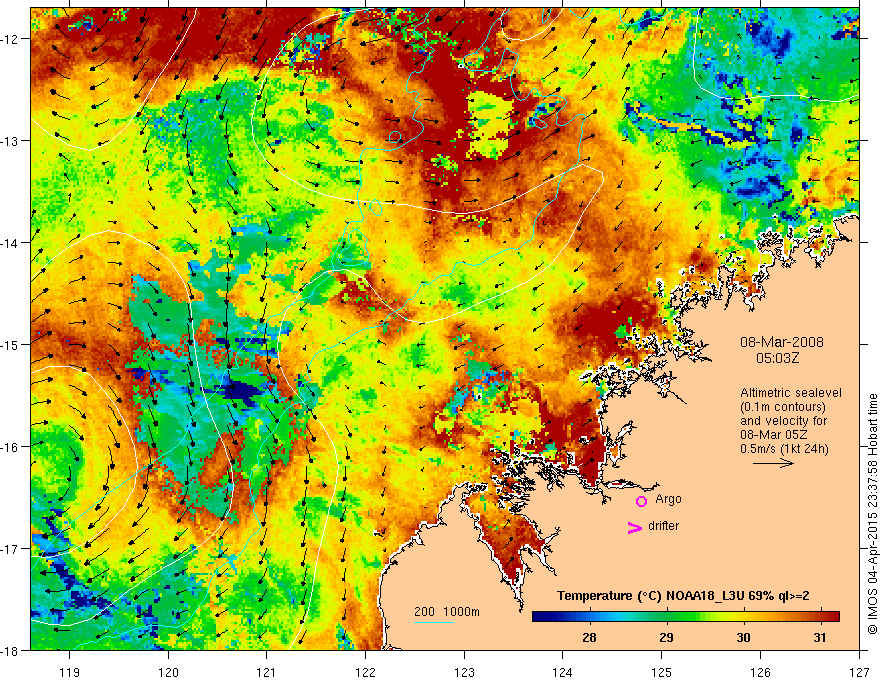Screen dimensions: 880x680
Task: Click the '05:03Z' time text
Action: (777, 358)
